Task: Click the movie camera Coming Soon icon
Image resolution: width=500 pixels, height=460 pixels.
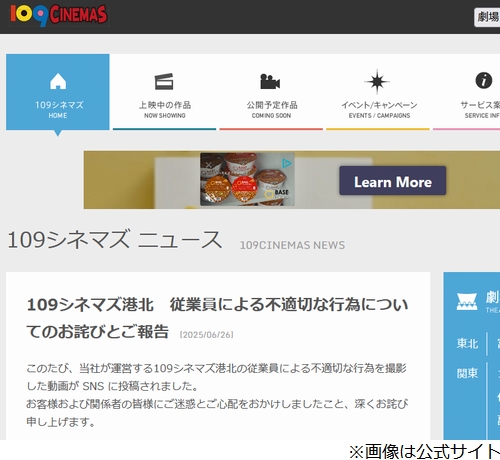Action: [270, 81]
